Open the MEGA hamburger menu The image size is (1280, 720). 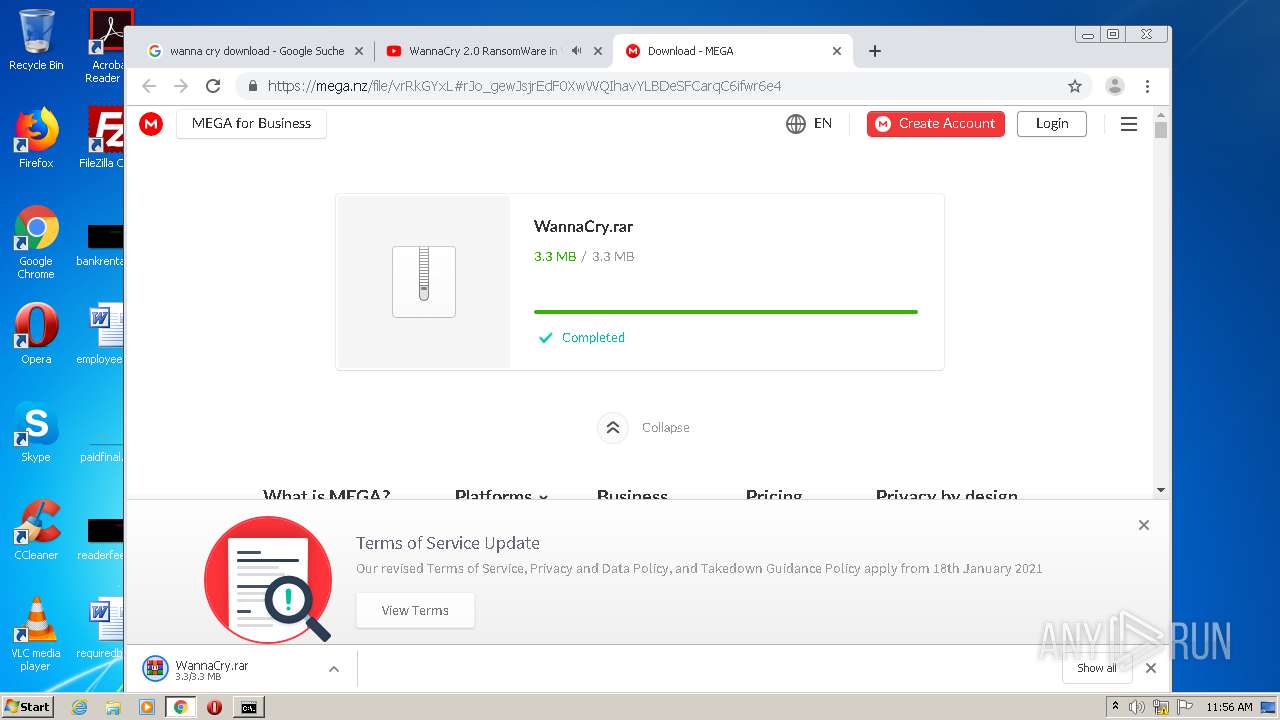tap(1129, 124)
